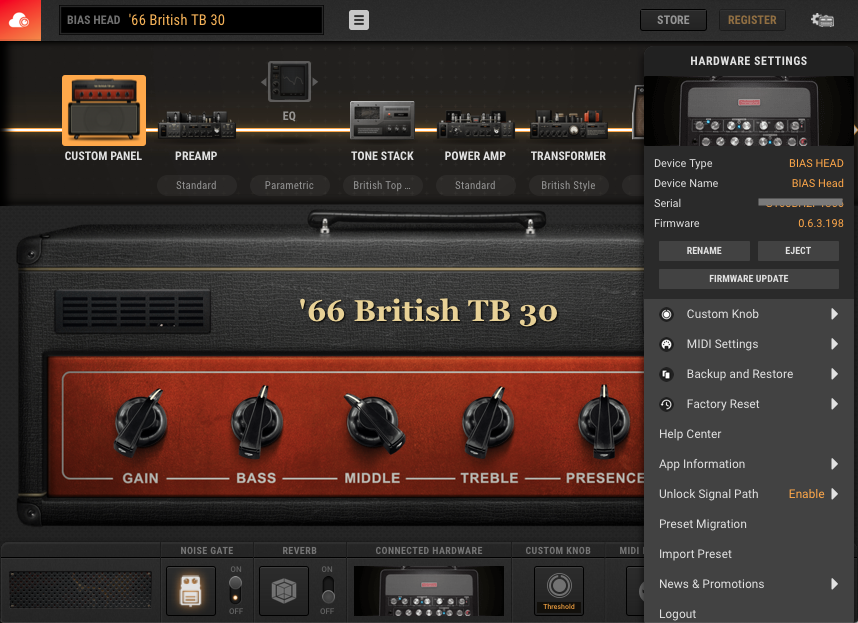Click the Custom Knob Threshold icon
858x623 pixels.
pyautogui.click(x=559, y=591)
